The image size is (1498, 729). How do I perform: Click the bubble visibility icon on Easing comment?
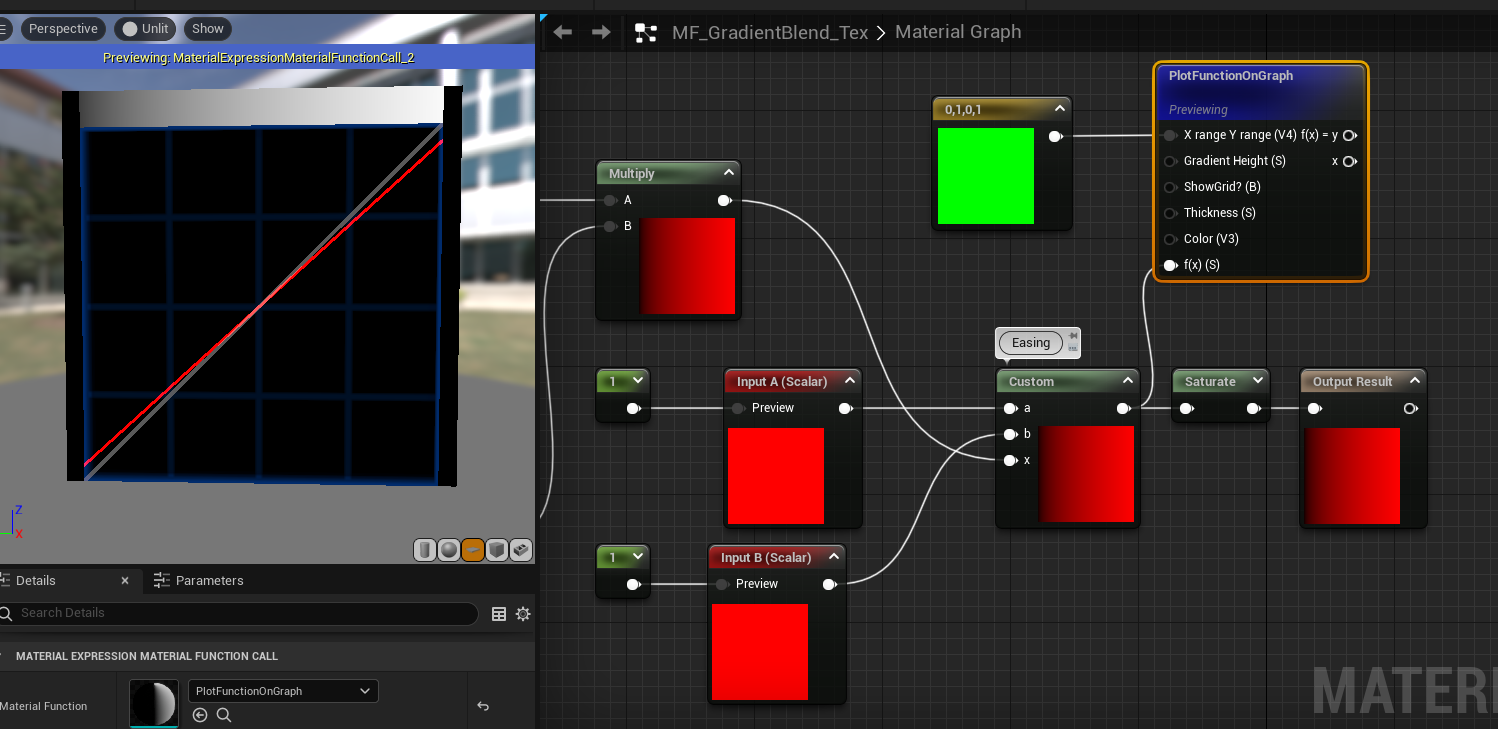pos(1073,349)
